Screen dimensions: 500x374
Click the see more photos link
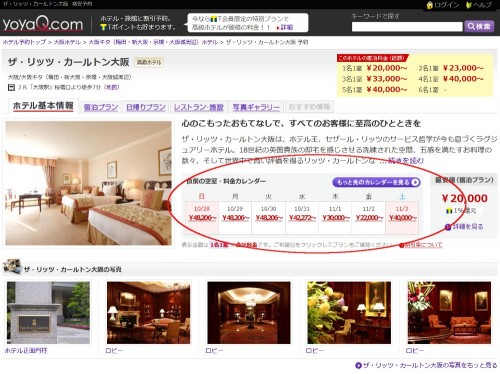[x=426, y=365]
